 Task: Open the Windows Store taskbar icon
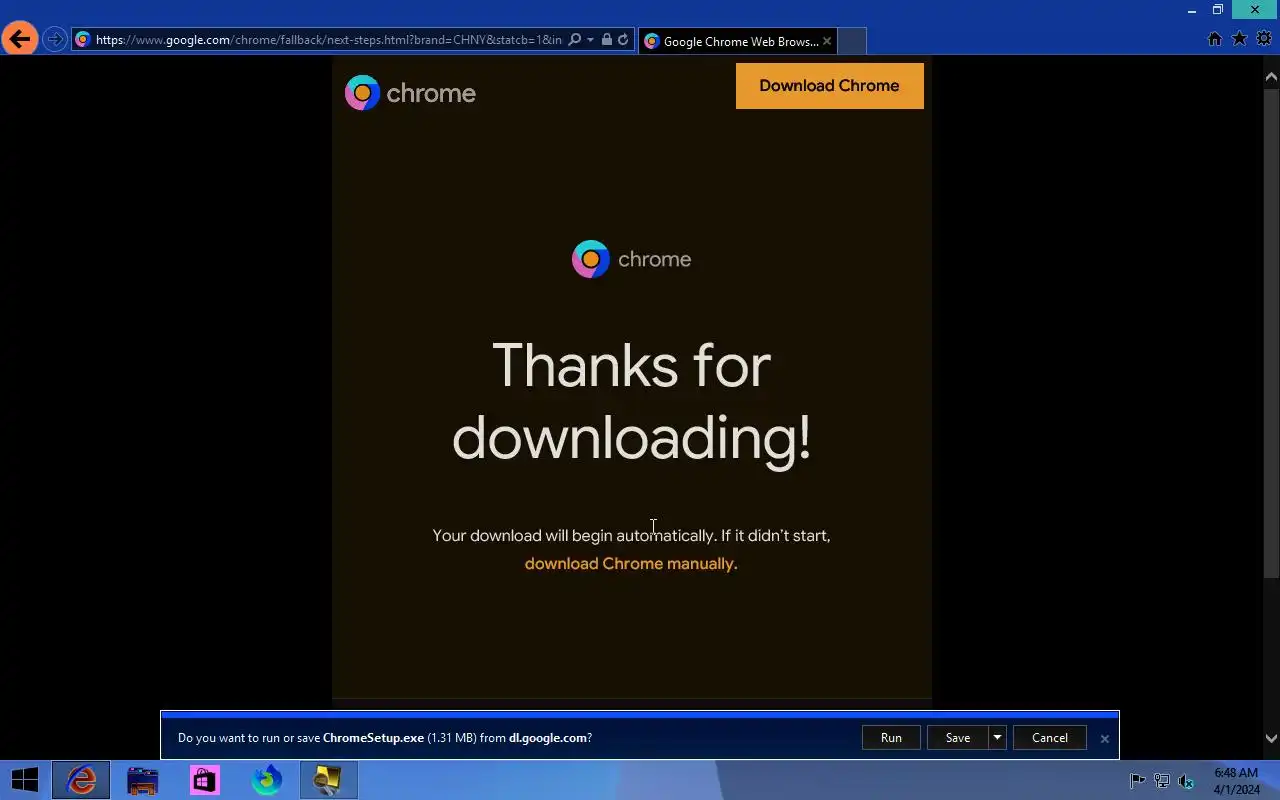pos(205,779)
